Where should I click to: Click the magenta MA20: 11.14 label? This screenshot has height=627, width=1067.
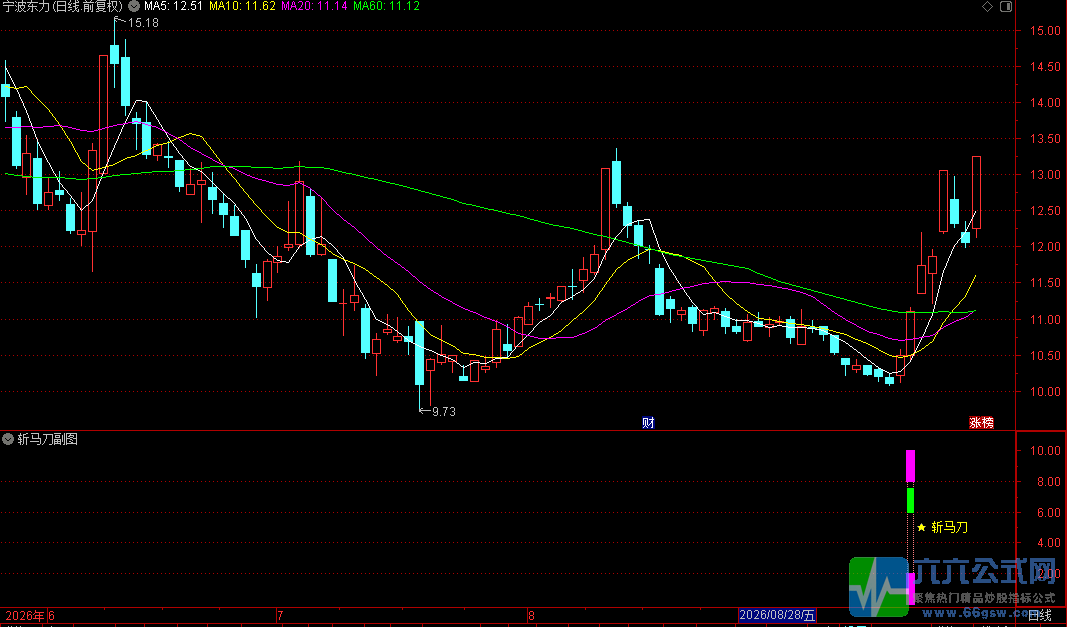[x=314, y=7]
